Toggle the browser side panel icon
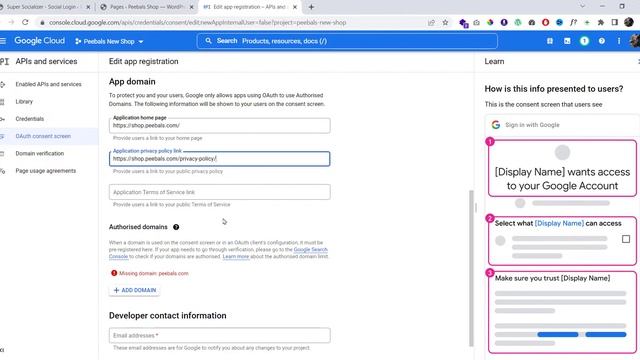Screen dimensions: 640x360 tap(615, 22)
